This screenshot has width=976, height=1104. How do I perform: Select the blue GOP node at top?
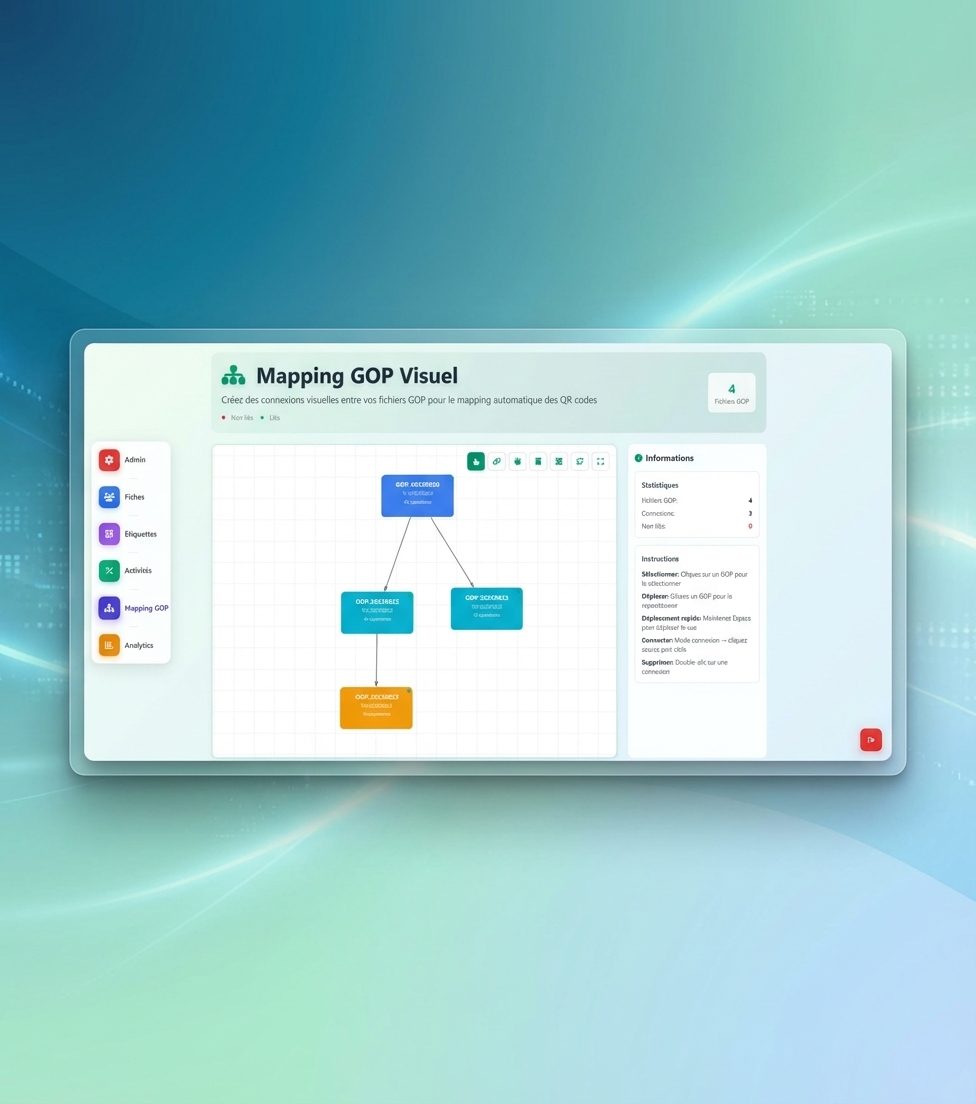pos(417,496)
